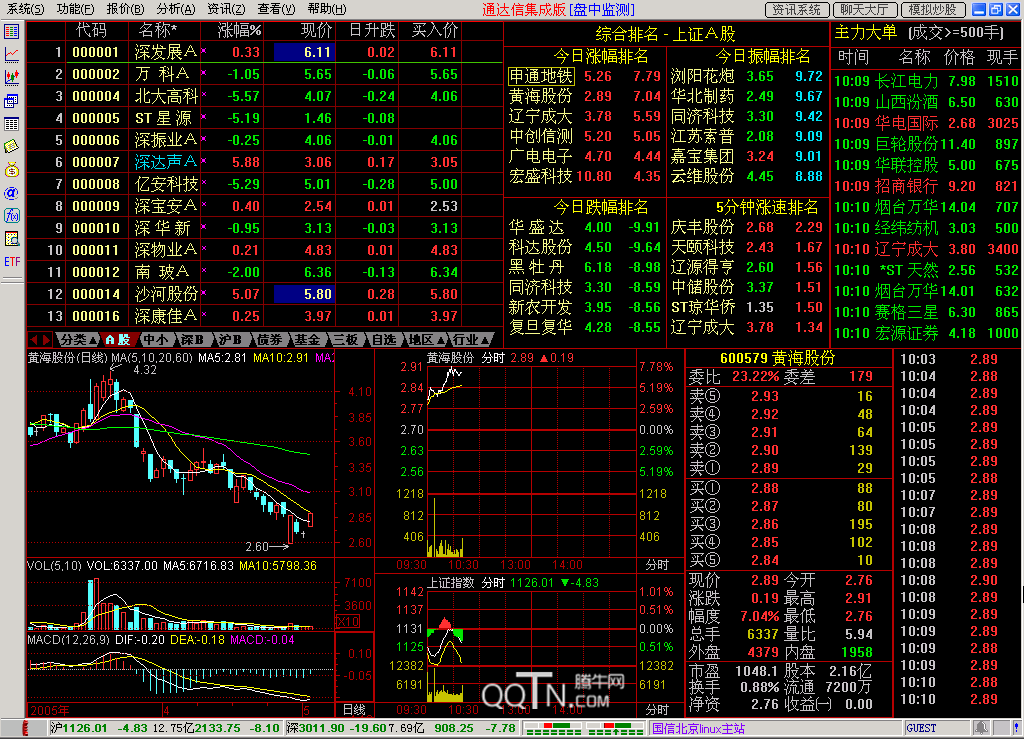This screenshot has height=739, width=1024.
Task: Click 华电国际 in the big orders list
Action: point(906,123)
